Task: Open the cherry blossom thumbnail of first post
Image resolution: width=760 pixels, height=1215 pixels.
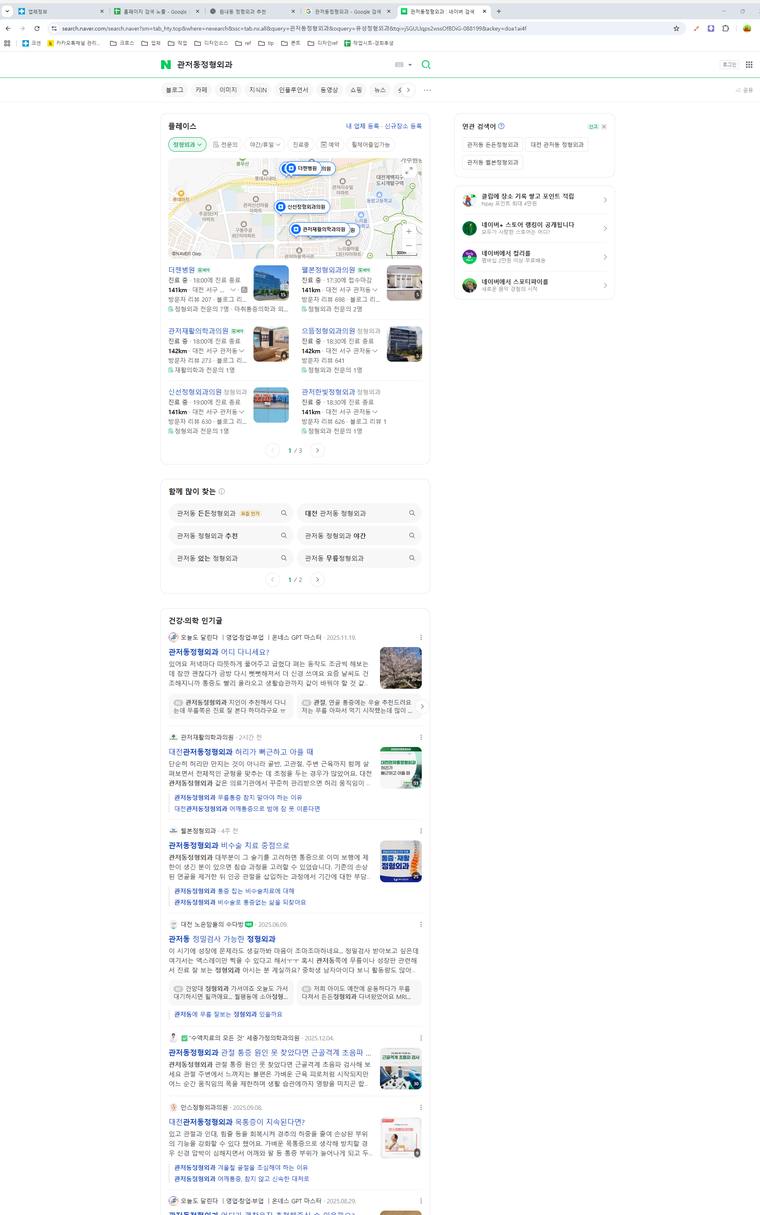Action: pyautogui.click(x=401, y=668)
